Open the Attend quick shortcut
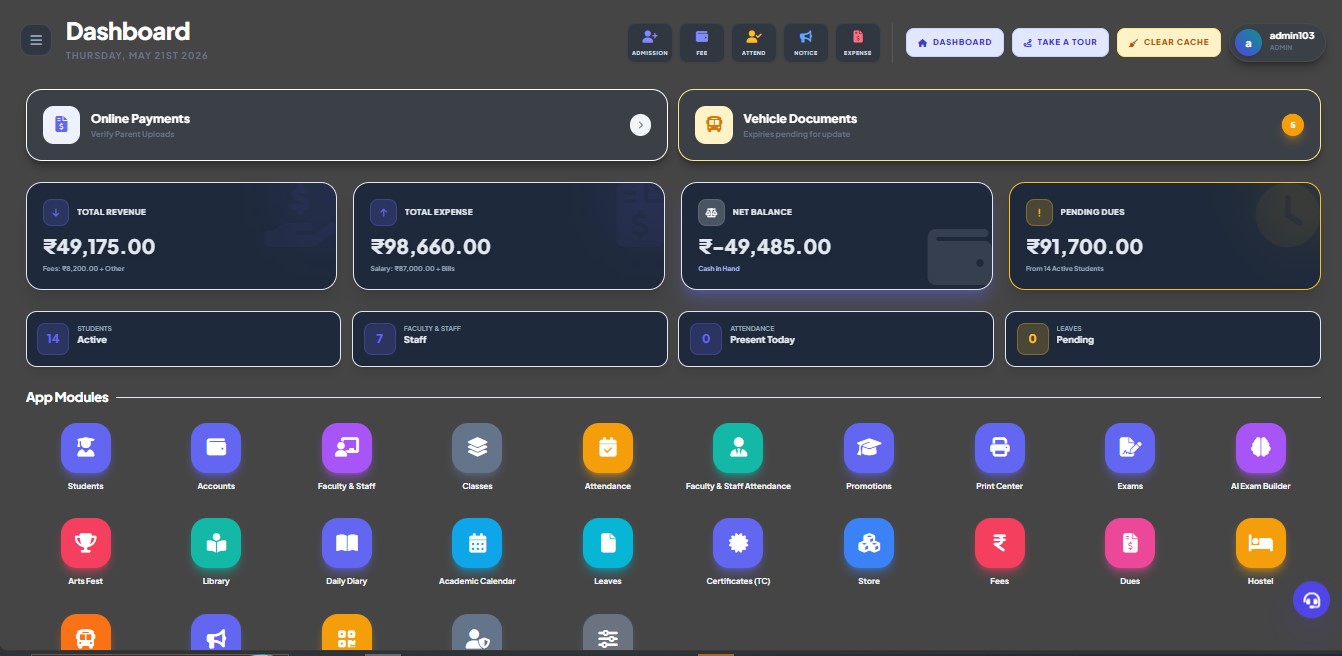Viewport: 1342px width, 656px height. click(754, 43)
